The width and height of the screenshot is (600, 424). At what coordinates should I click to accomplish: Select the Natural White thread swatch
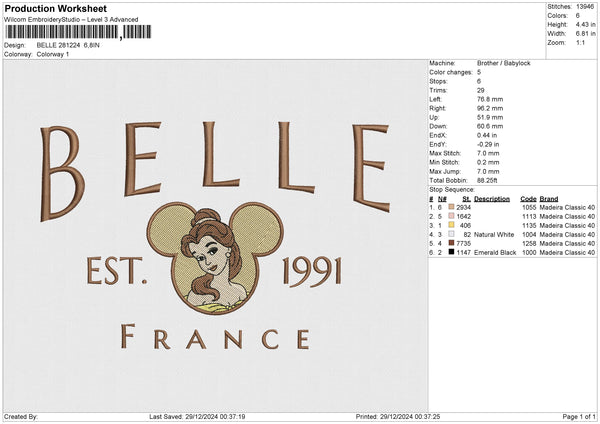451,234
